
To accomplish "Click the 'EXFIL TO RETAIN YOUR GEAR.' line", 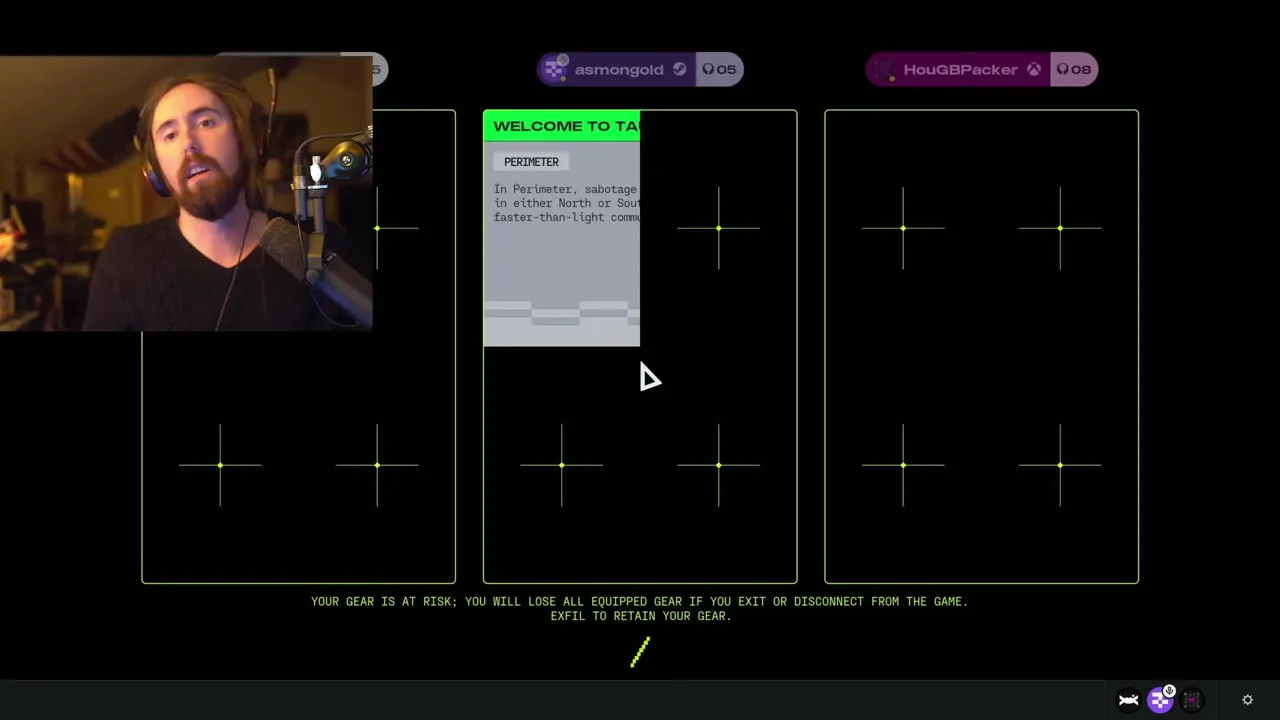I will click(640, 616).
